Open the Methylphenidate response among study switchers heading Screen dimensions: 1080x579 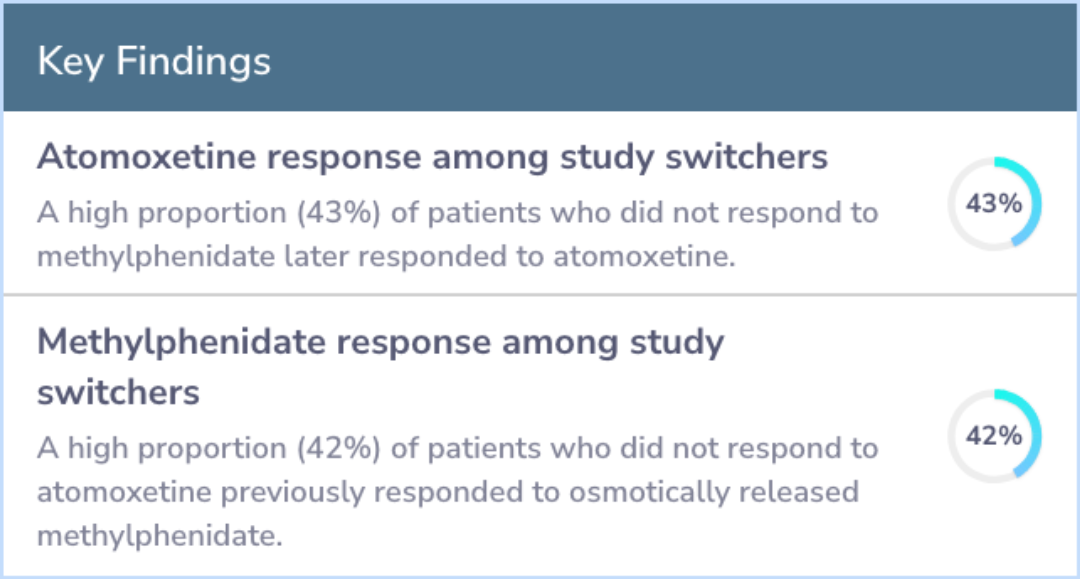[380, 367]
